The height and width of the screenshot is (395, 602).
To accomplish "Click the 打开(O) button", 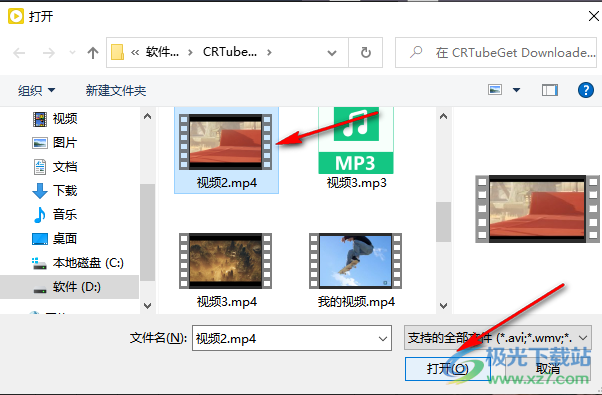I will (448, 369).
